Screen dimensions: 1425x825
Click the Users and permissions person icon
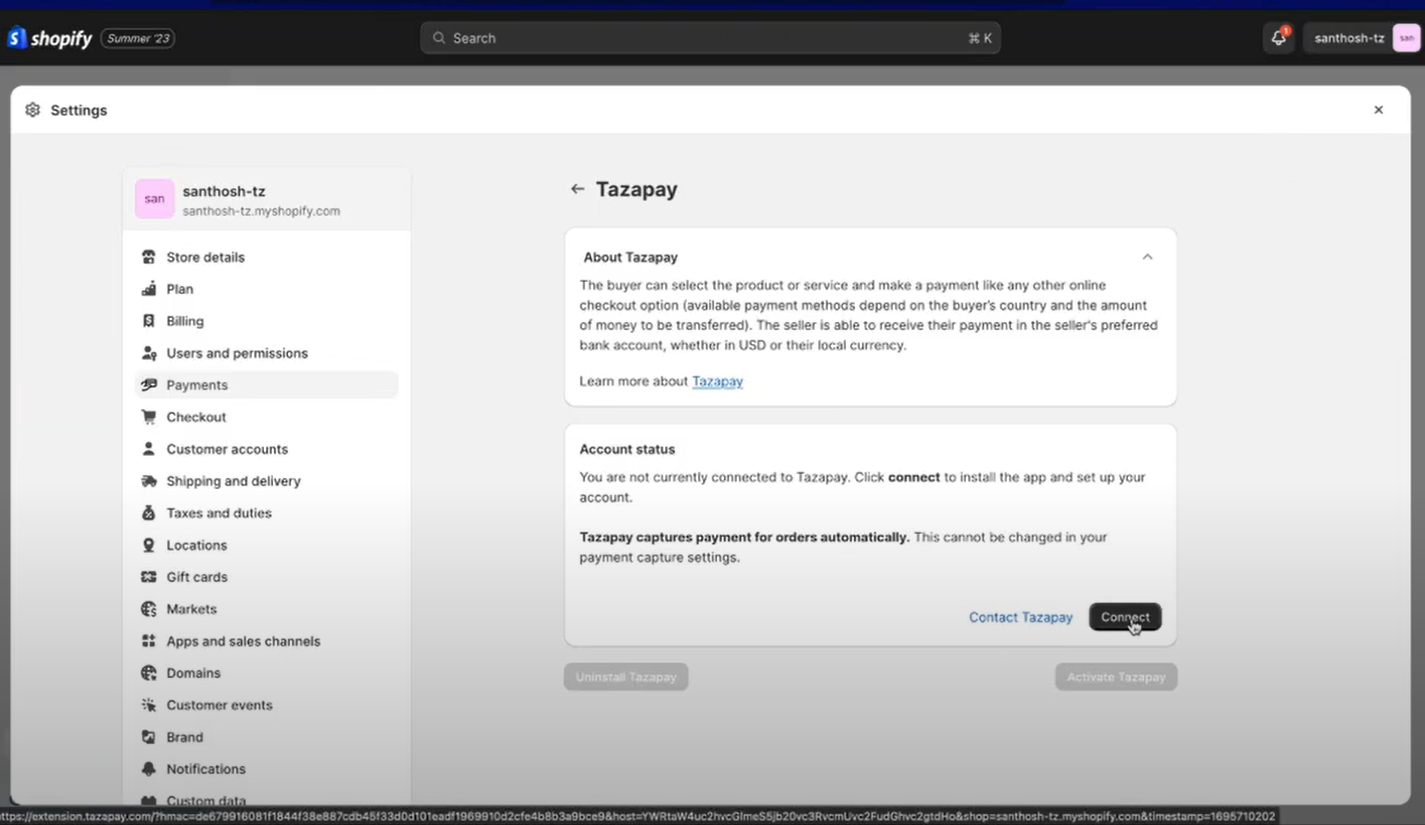(x=149, y=353)
